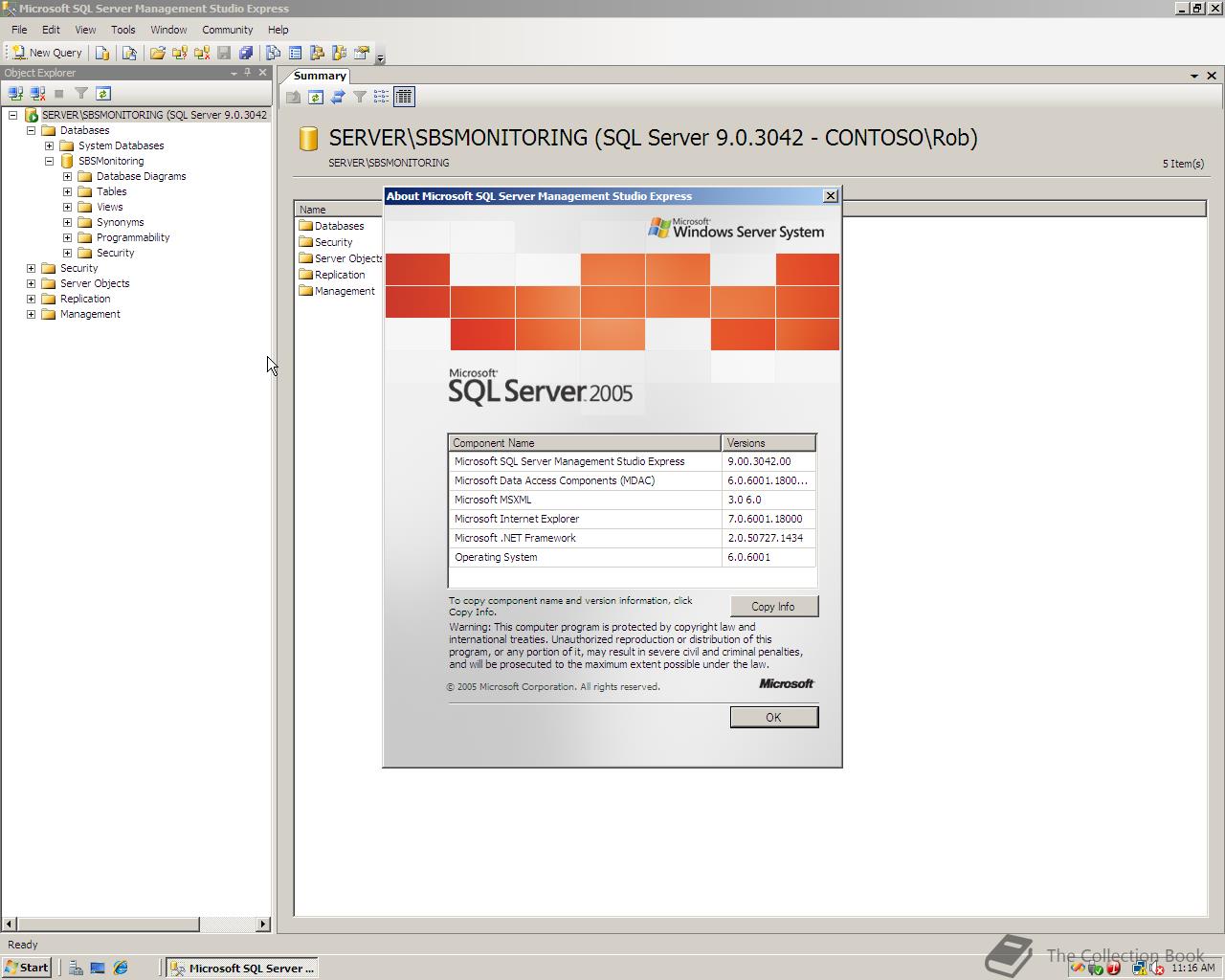Viewport: 1225px width, 980px height.
Task: Click the Summary window toolbar icon
Action: point(295,53)
